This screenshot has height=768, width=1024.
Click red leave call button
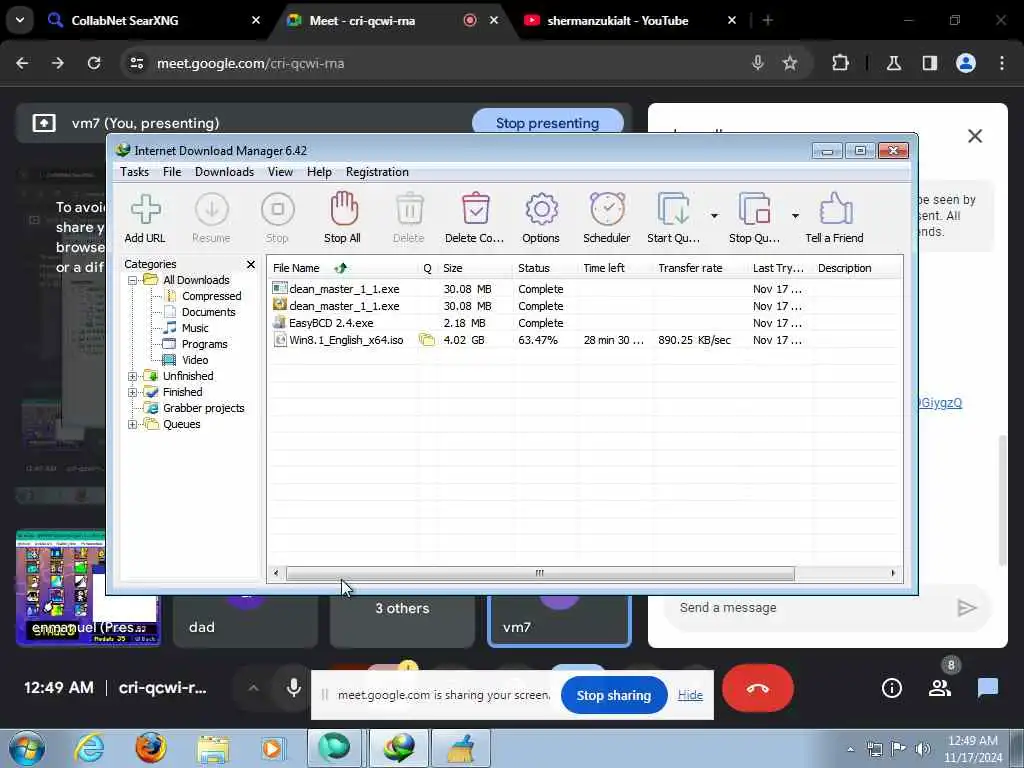758,688
